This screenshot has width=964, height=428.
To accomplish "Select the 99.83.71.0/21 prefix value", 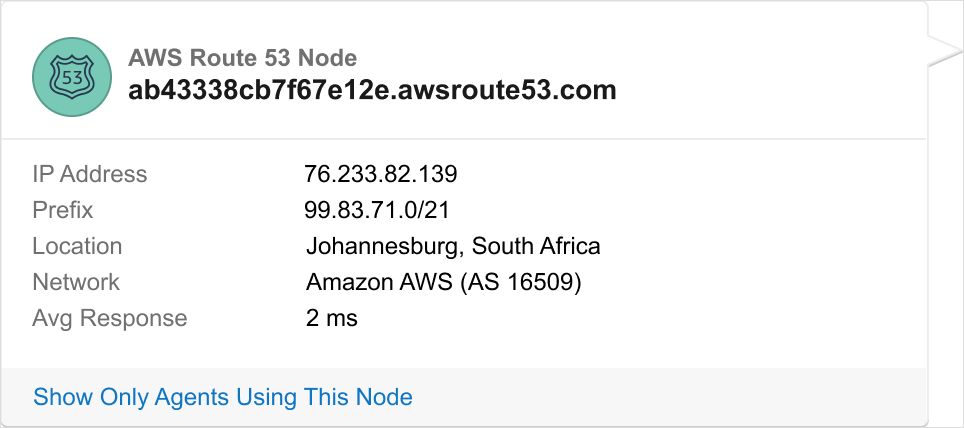I will pos(375,210).
